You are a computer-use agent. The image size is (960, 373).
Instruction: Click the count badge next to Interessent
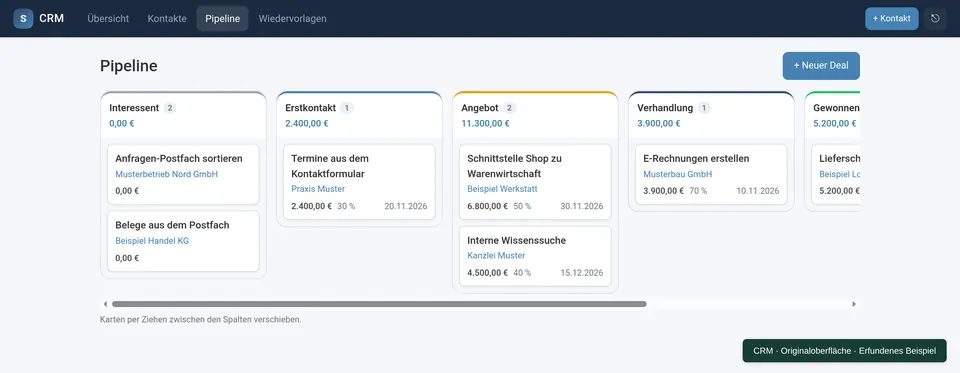click(x=170, y=108)
